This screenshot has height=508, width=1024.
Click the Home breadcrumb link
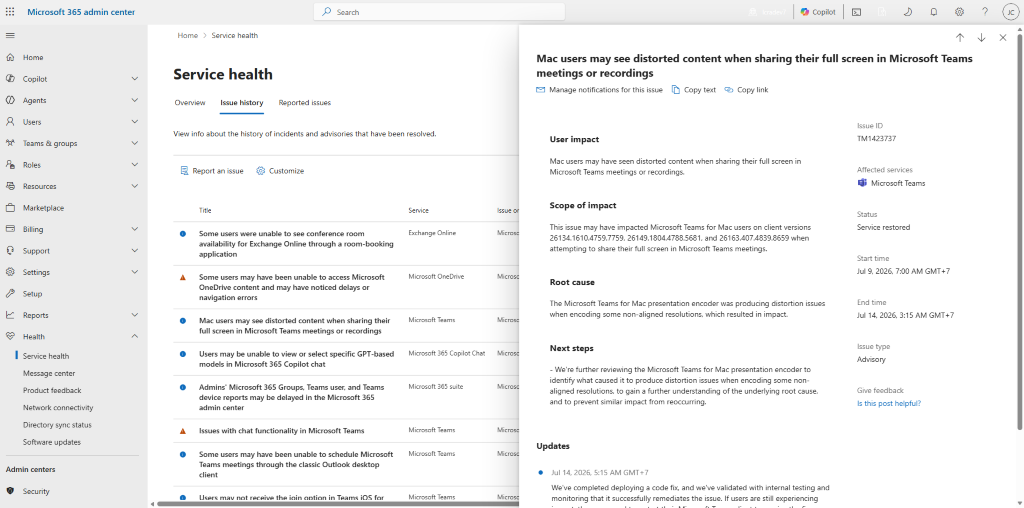[187, 36]
